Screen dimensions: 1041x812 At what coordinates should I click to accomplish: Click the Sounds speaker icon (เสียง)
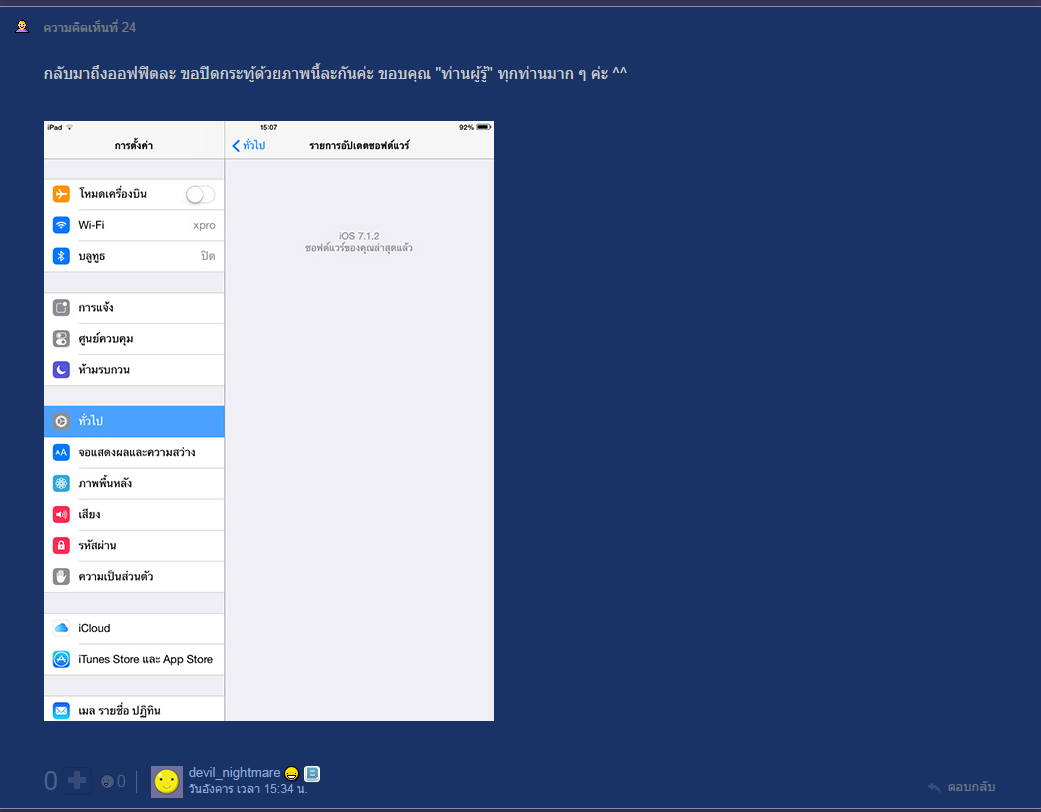click(61, 515)
